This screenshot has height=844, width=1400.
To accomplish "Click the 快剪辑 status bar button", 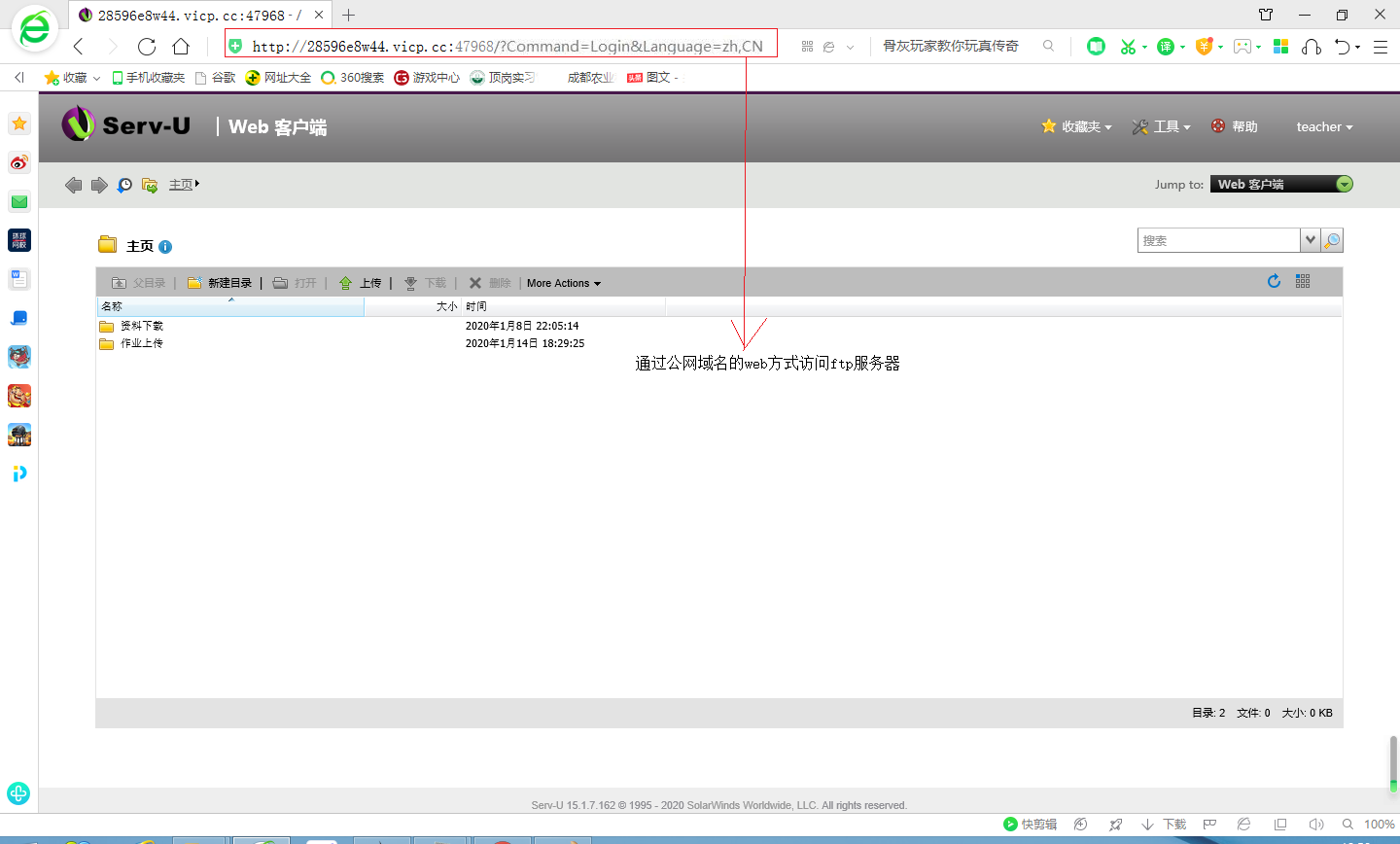I will (1030, 824).
